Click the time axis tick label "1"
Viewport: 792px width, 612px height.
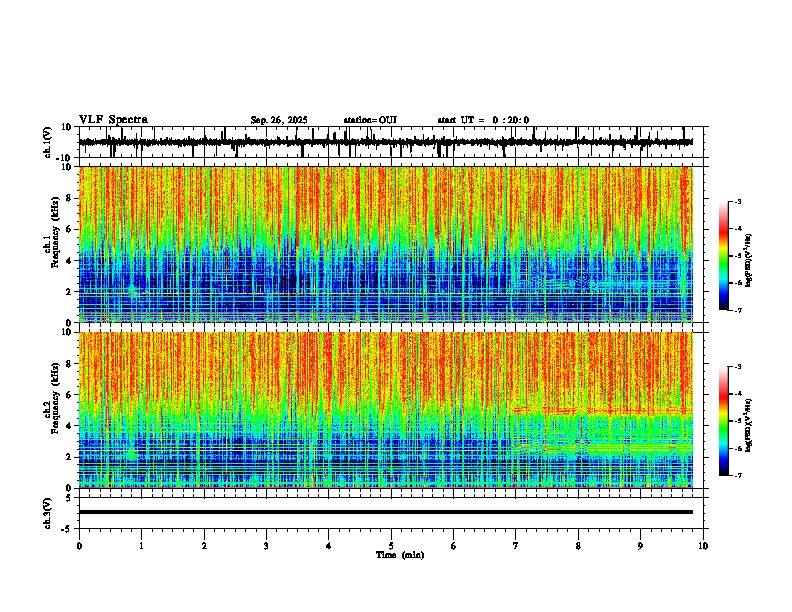[x=141, y=546]
